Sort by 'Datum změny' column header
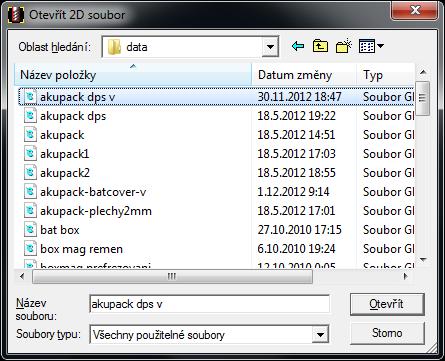The height and width of the screenshot is (361, 445). pyautogui.click(x=304, y=75)
